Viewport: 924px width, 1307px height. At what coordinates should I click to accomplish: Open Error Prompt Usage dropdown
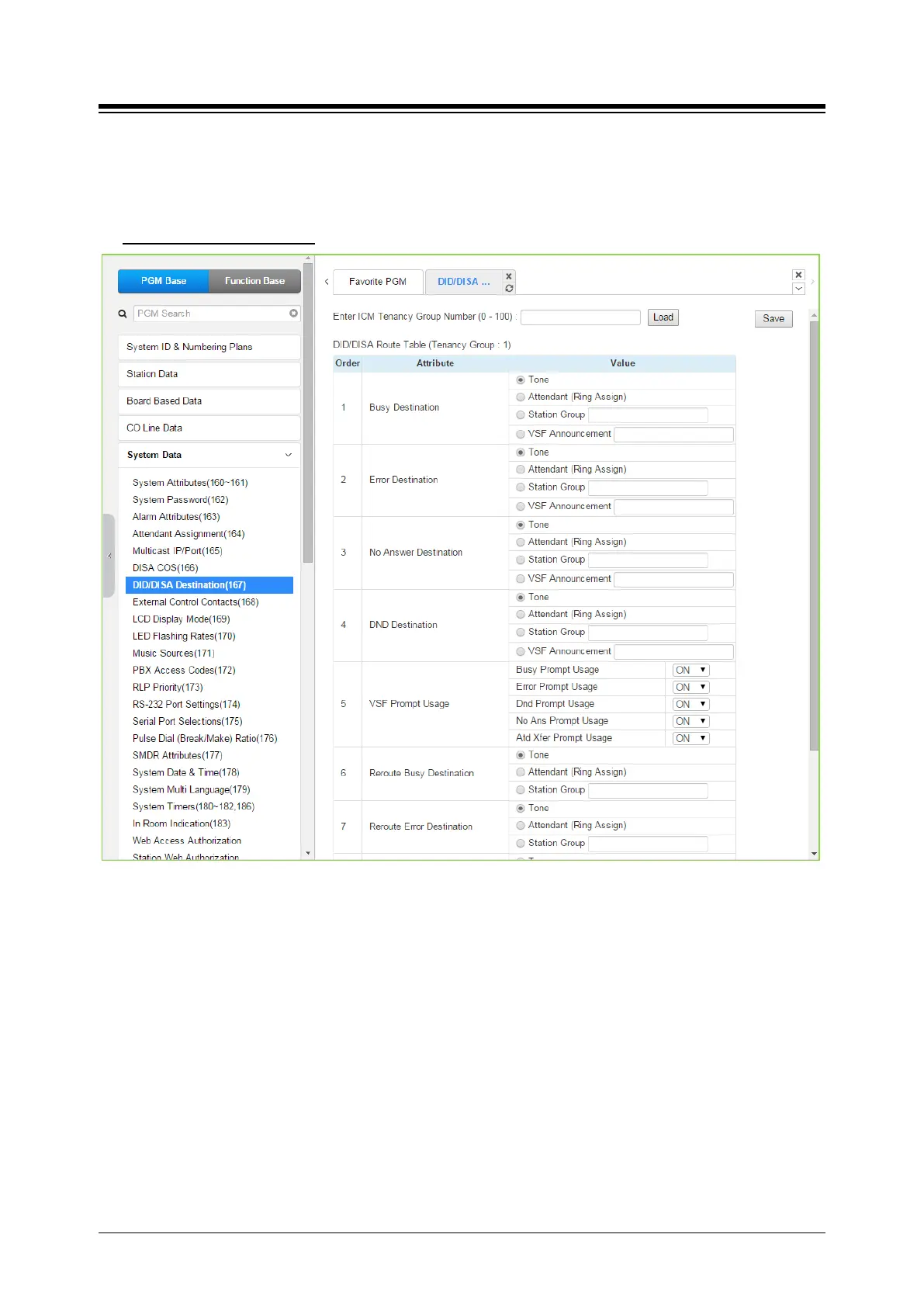pos(690,688)
